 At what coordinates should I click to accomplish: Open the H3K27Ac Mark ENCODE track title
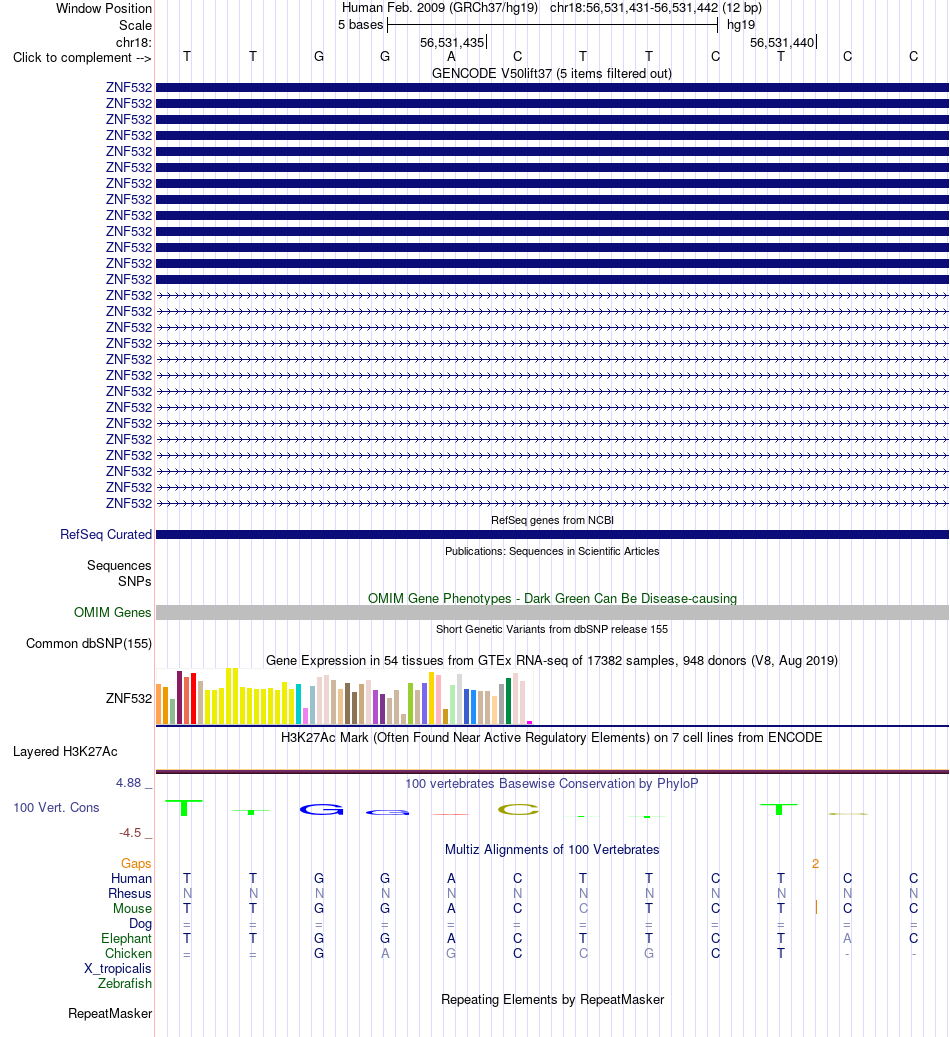click(552, 737)
